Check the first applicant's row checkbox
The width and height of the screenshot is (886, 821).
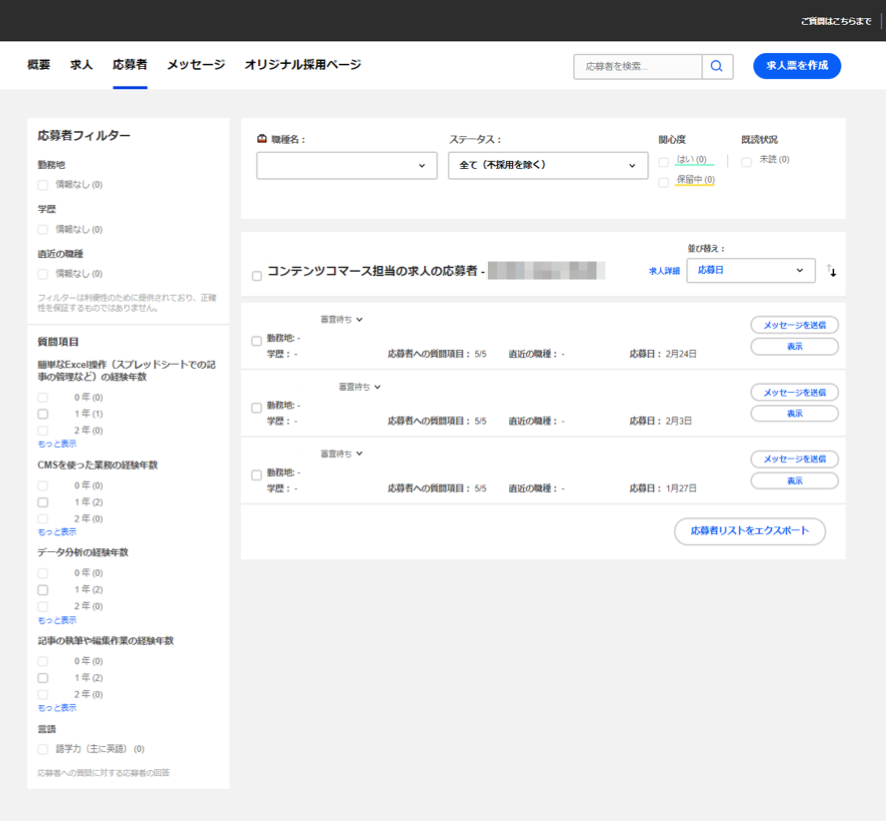point(256,341)
